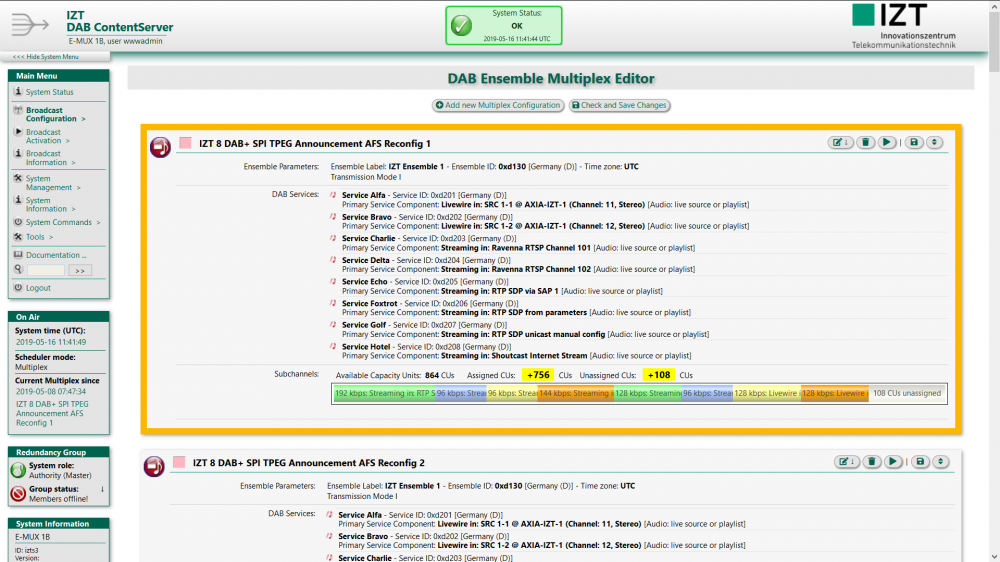Click the yellow +756 assigned CUs value
1000x562 pixels.
coord(538,375)
